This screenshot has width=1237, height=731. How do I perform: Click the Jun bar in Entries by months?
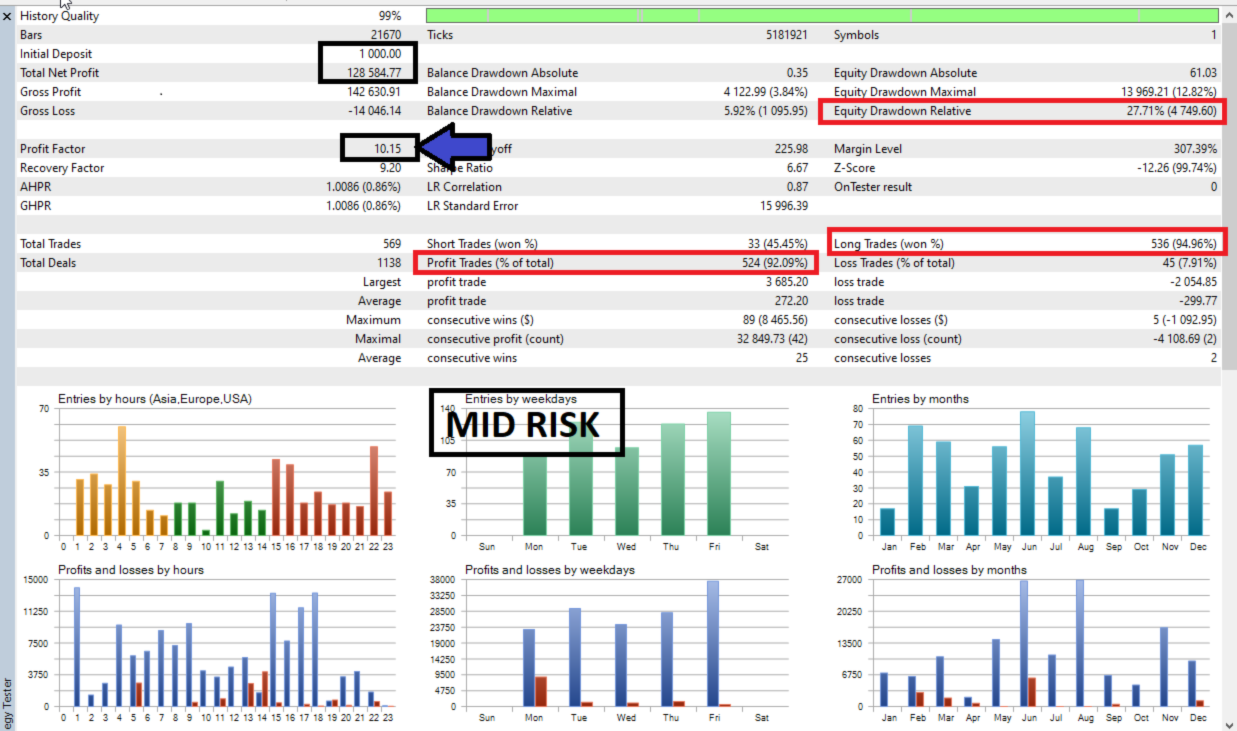pyautogui.click(x=1027, y=474)
